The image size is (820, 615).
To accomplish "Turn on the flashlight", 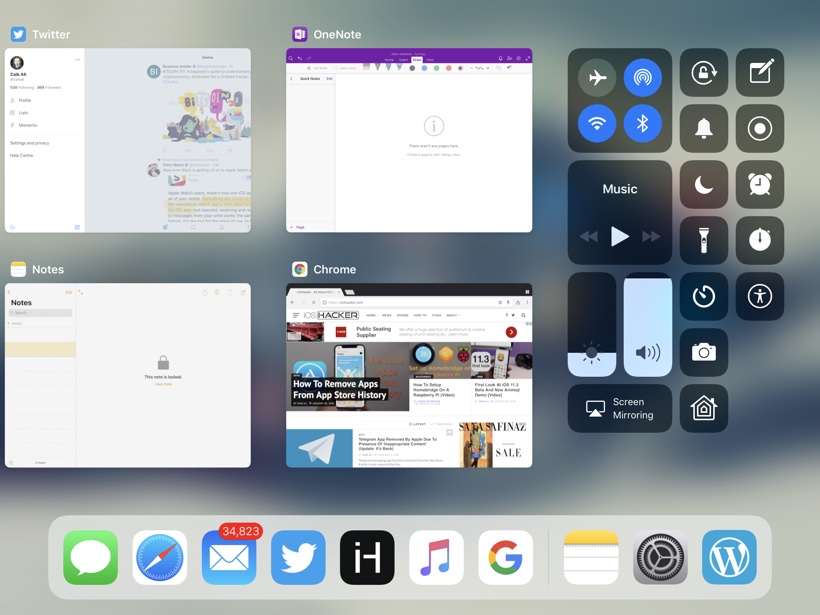I will (704, 240).
